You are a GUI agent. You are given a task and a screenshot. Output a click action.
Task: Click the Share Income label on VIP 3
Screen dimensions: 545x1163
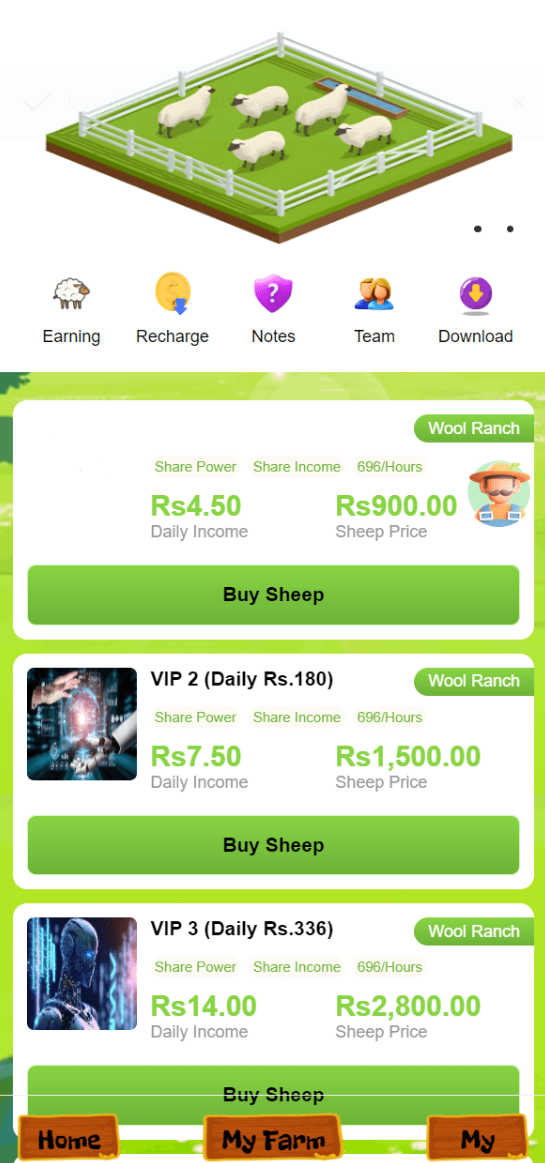click(297, 967)
